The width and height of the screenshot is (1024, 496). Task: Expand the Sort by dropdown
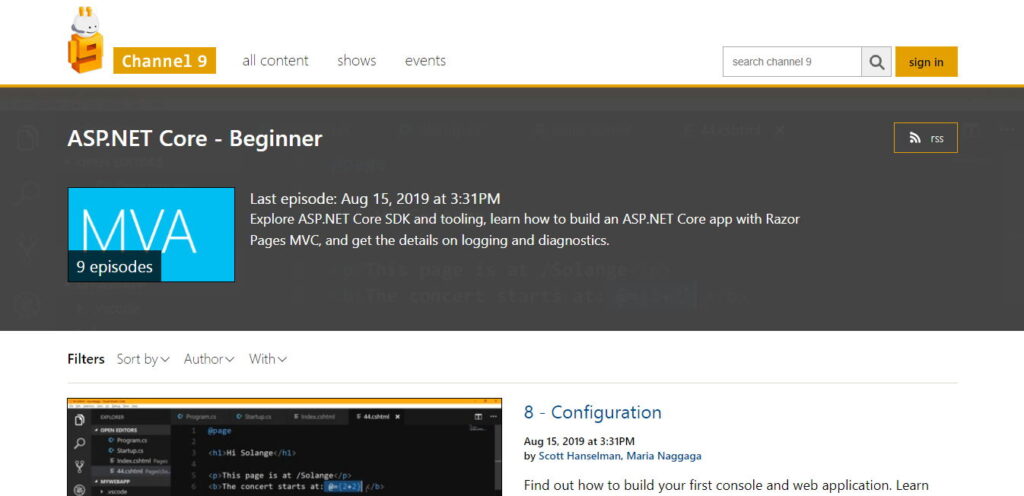[143, 359]
